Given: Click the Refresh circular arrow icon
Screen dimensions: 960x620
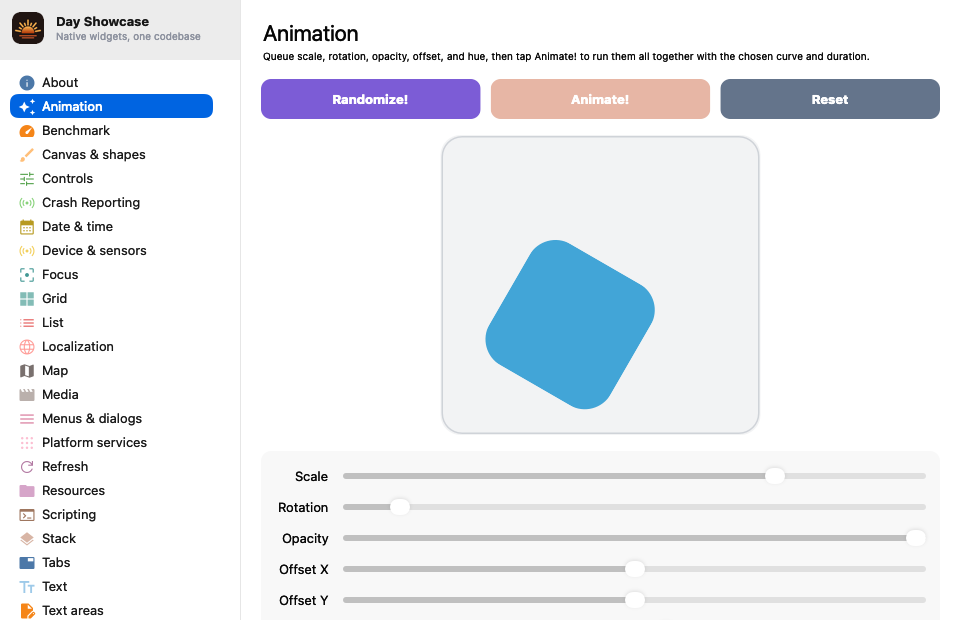Looking at the screenshot, I should [x=27, y=467].
